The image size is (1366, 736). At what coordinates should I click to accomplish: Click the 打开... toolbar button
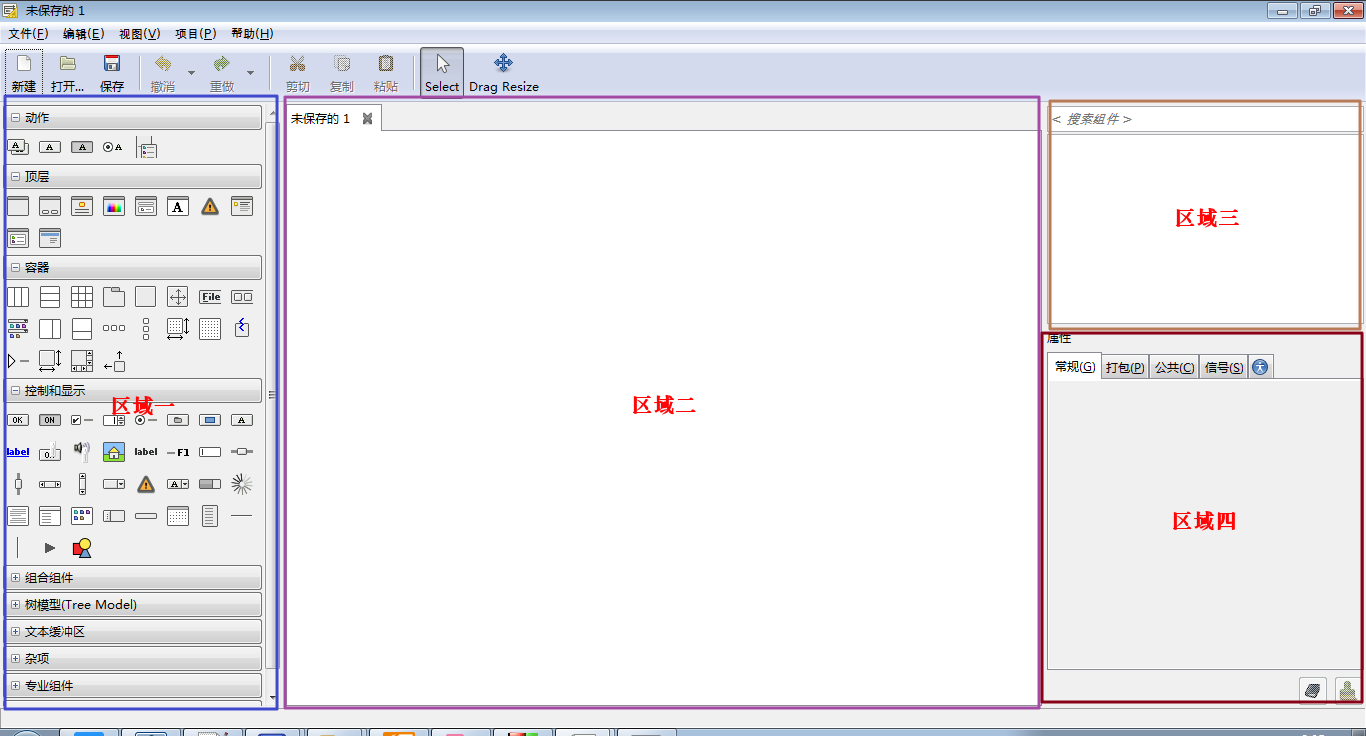(x=68, y=73)
